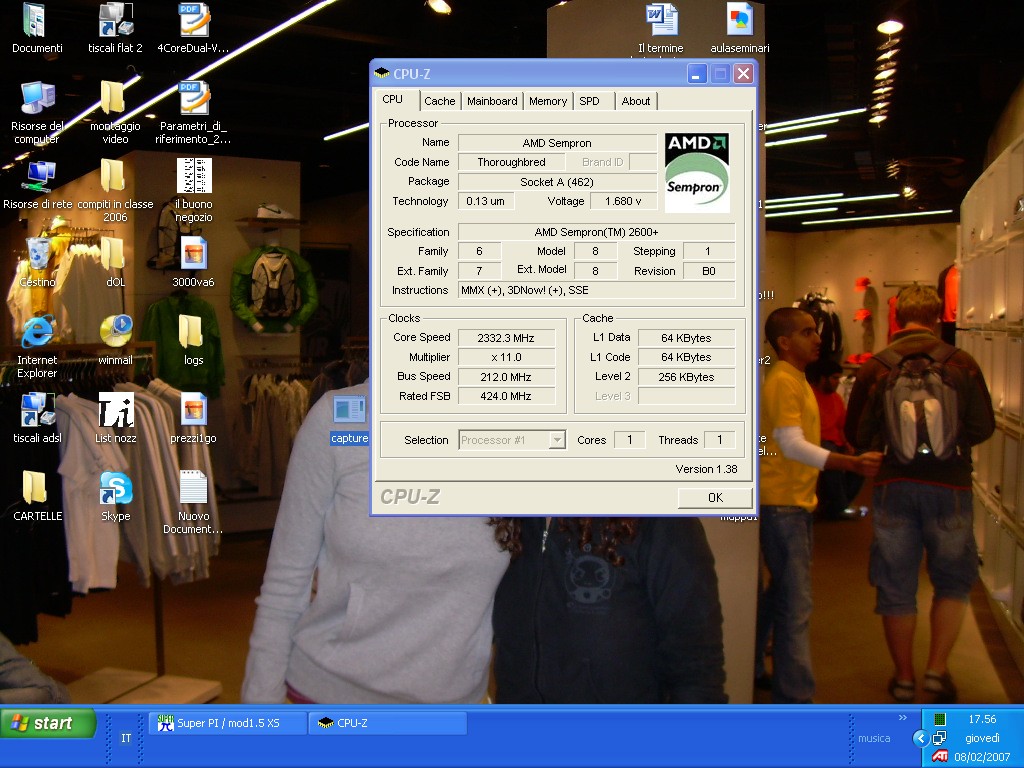The height and width of the screenshot is (768, 1024).
Task: Click the Bus Speed 212.0 MHz value
Action: pyautogui.click(x=506, y=377)
